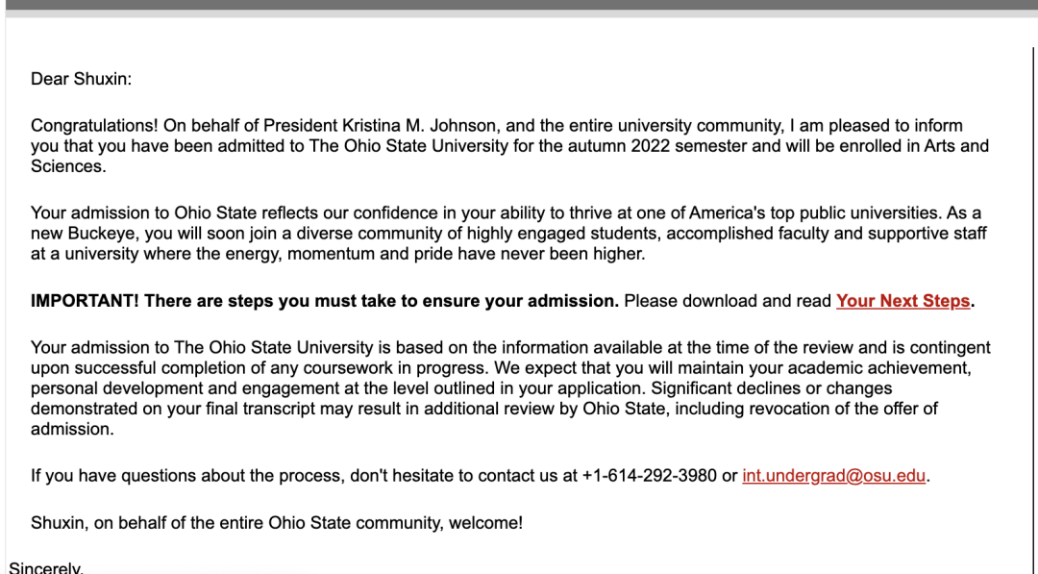Image resolution: width=1038 pixels, height=574 pixels.
Task: Click the gray header bar at top
Action: [x=519, y=5]
